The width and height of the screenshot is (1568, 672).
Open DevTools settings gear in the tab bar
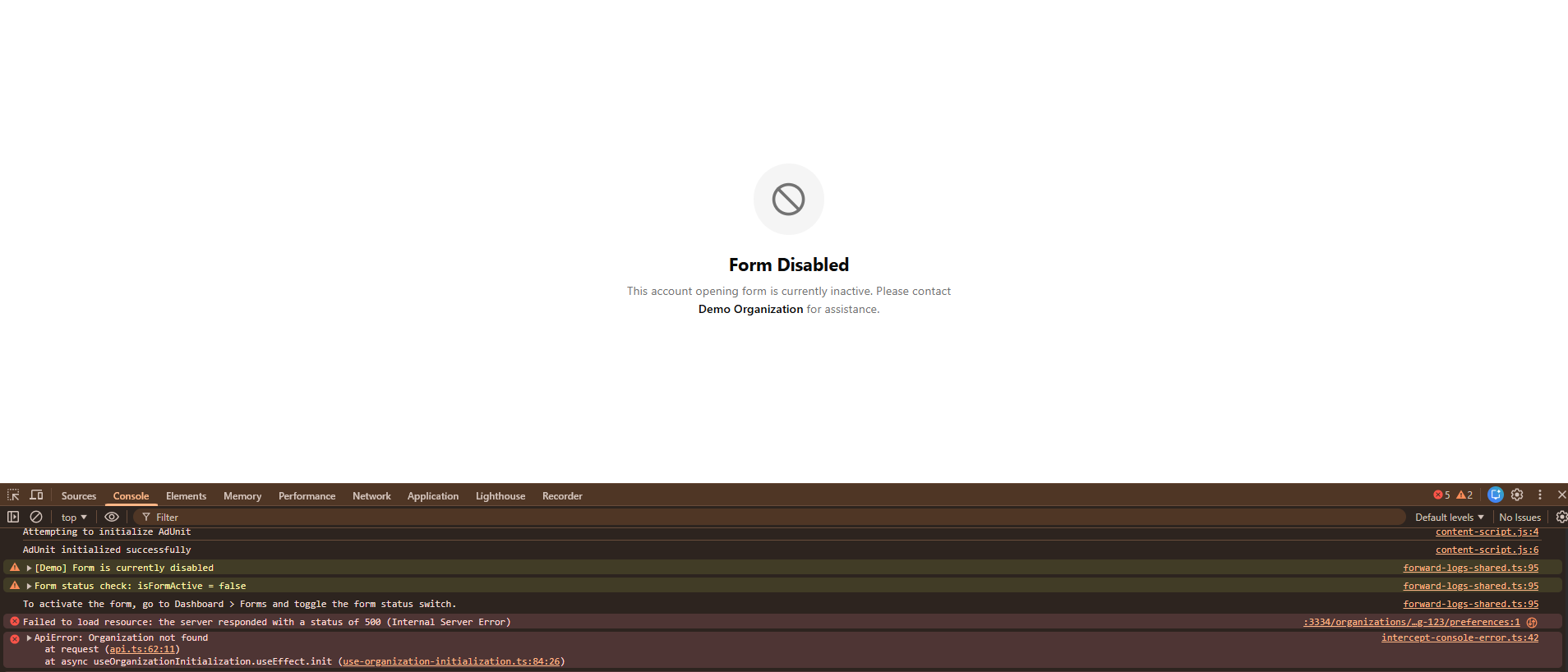point(1517,495)
